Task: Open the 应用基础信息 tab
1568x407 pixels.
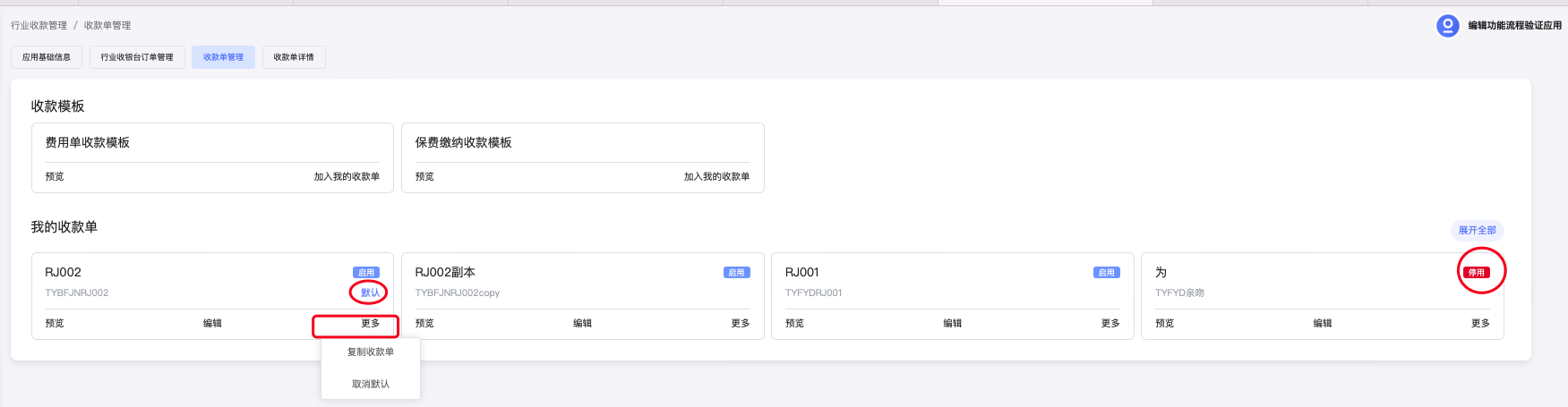Action: (47, 57)
